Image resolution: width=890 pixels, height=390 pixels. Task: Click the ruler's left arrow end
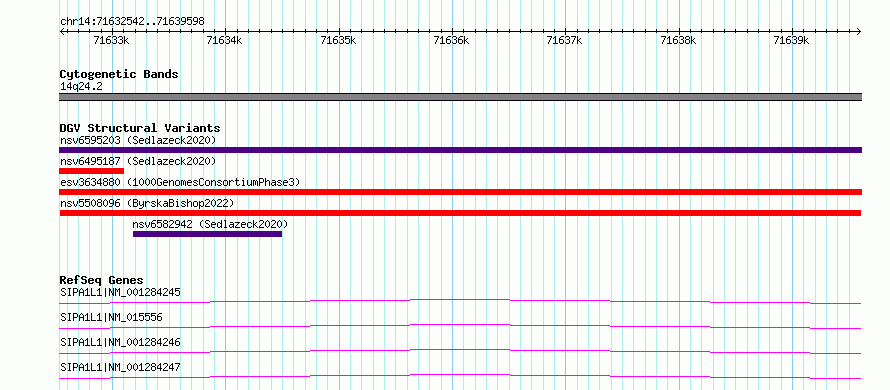(x=62, y=31)
